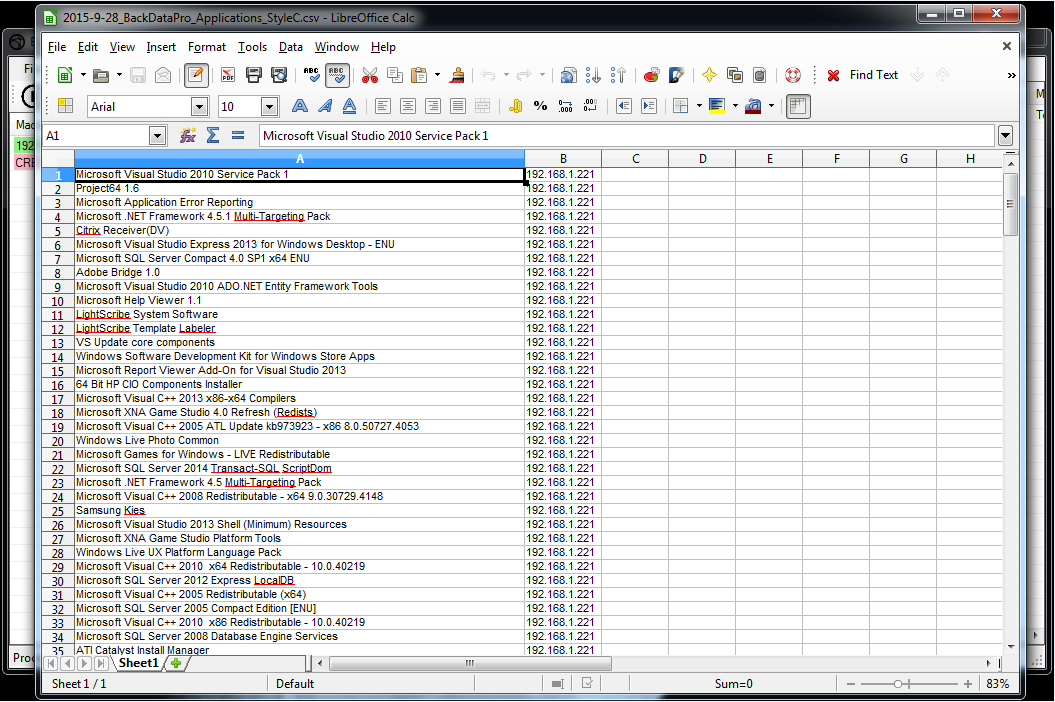Align cell text left
The width and height of the screenshot is (1055, 702).
pos(383,106)
